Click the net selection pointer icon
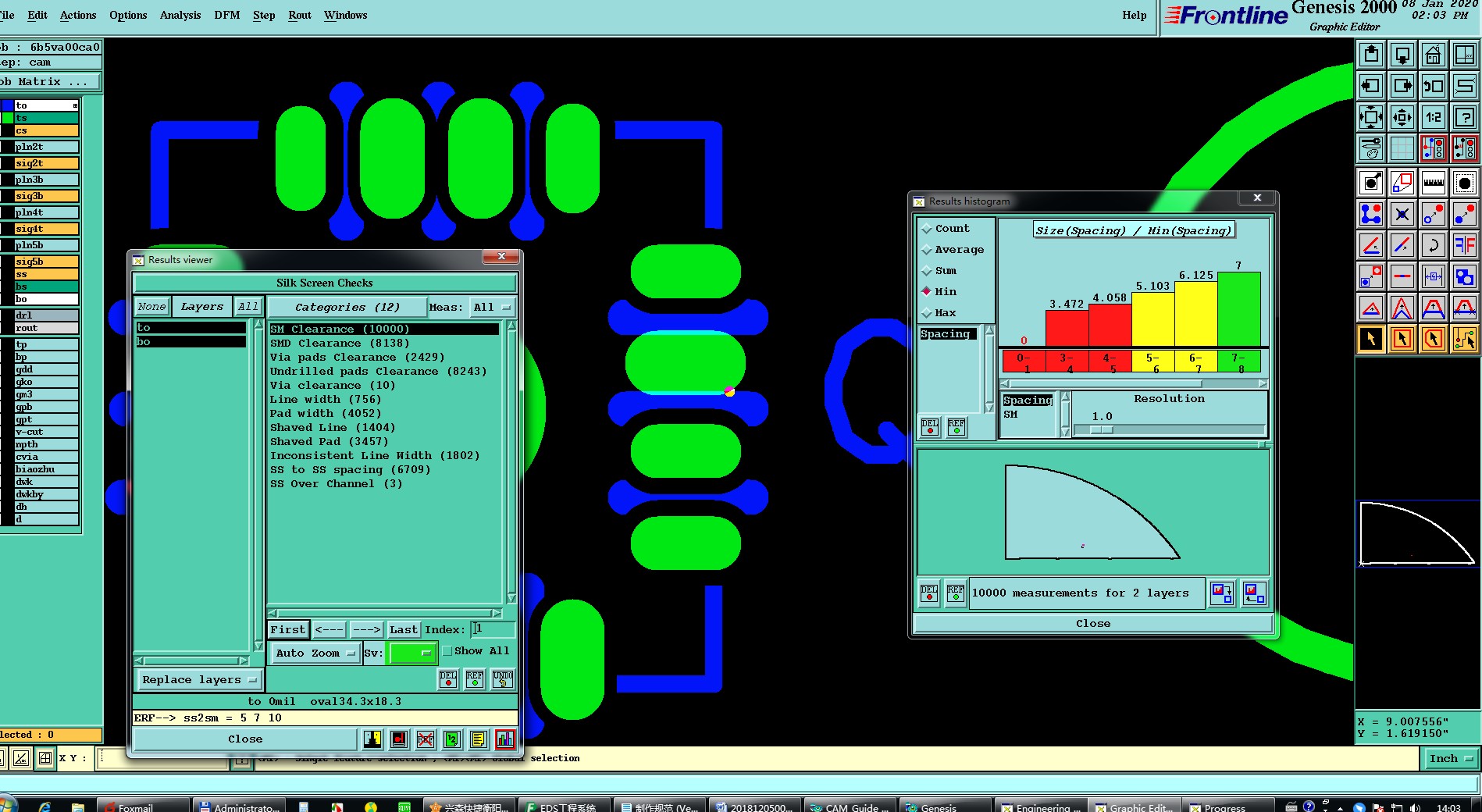The height and width of the screenshot is (812, 1482). point(1464,339)
